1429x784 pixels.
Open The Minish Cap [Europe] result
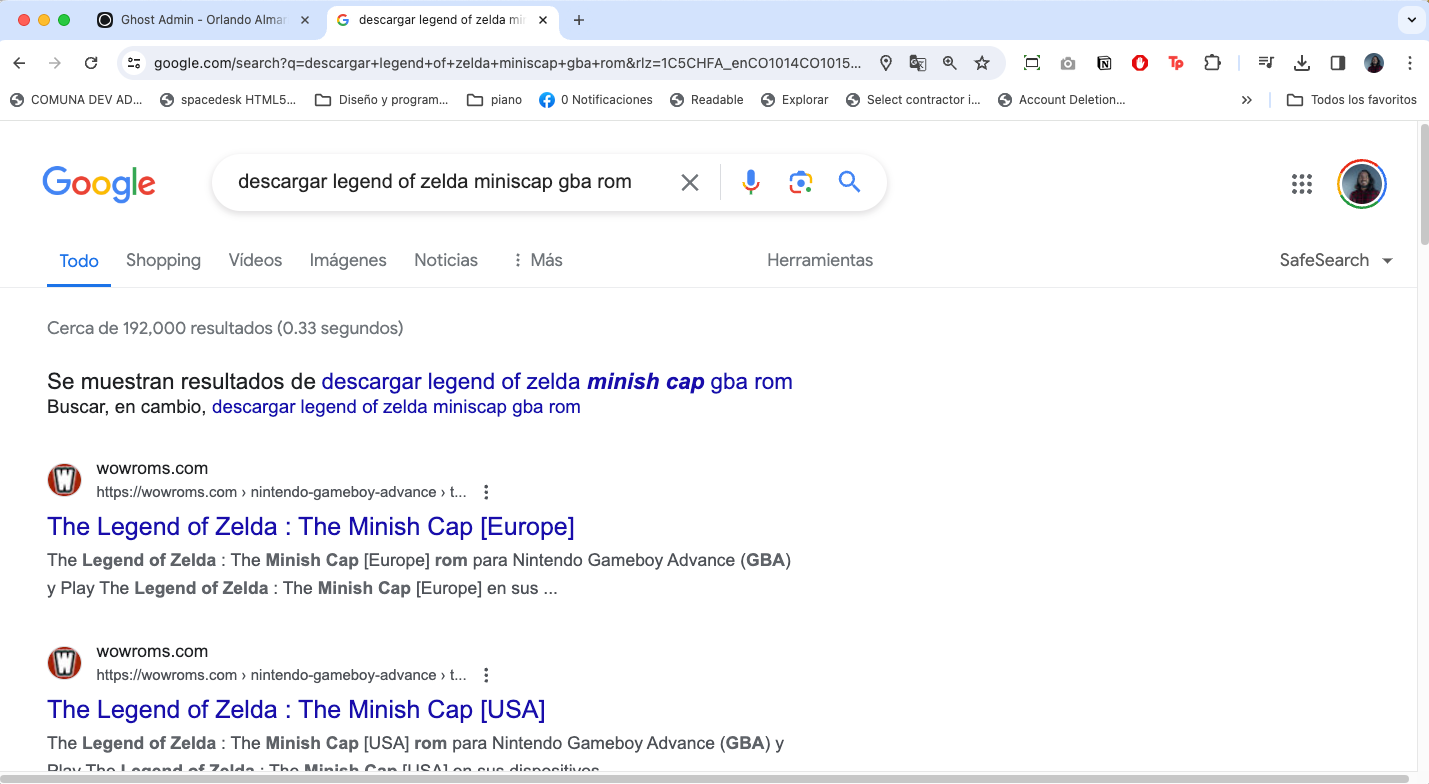310,526
